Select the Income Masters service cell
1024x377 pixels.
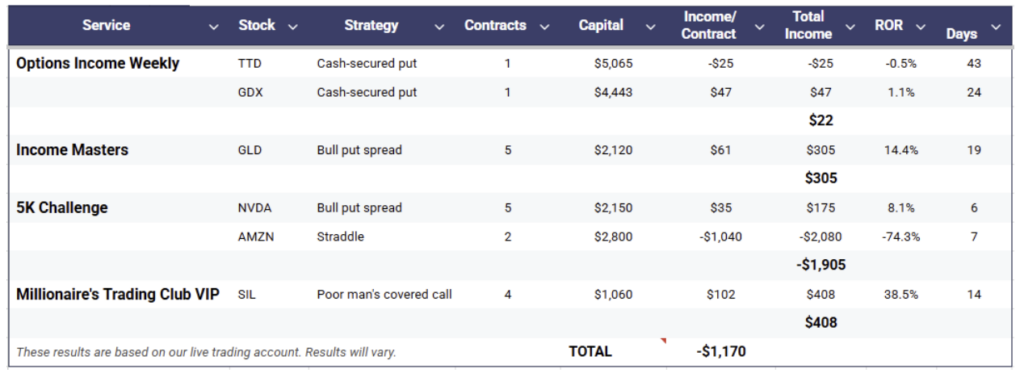coord(72,150)
